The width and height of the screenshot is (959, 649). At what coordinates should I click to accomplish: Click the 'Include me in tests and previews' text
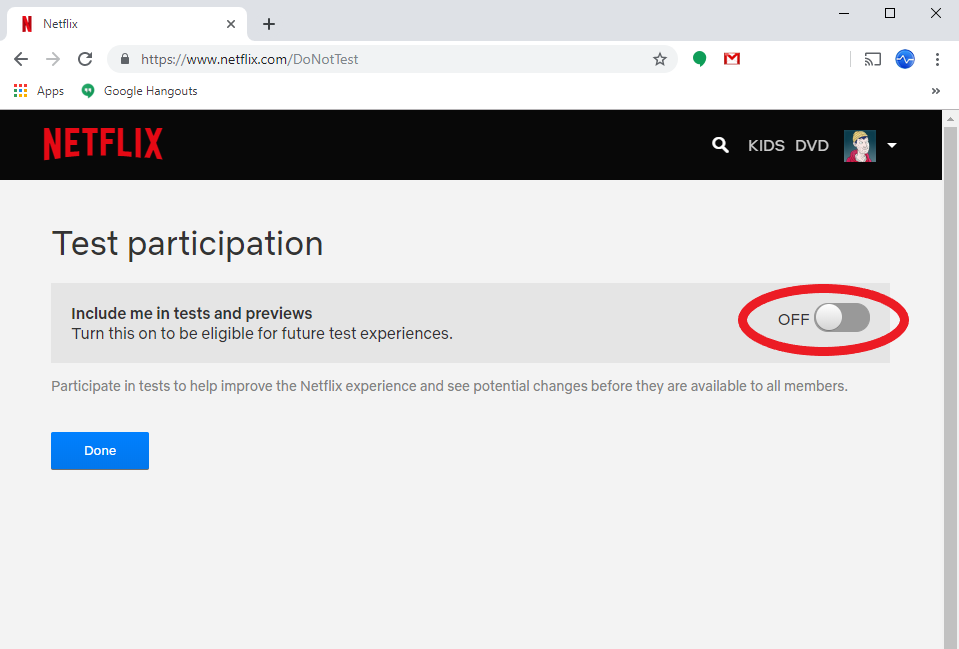191,313
